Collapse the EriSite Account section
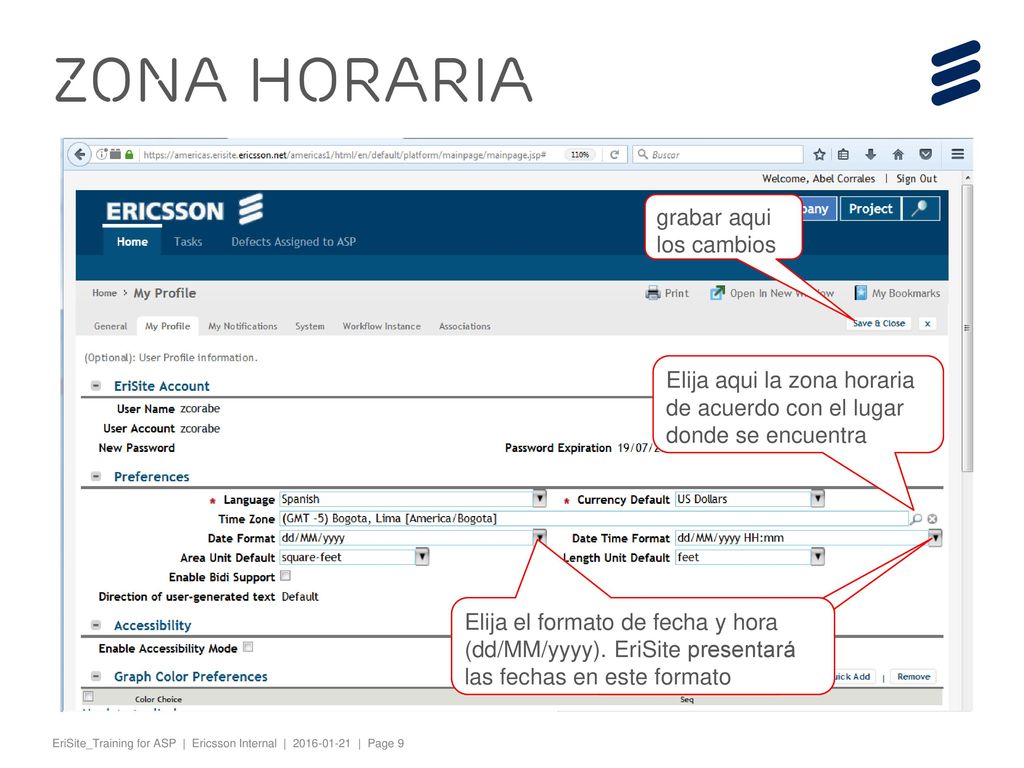This screenshot has height=768, width=1024. [96, 386]
